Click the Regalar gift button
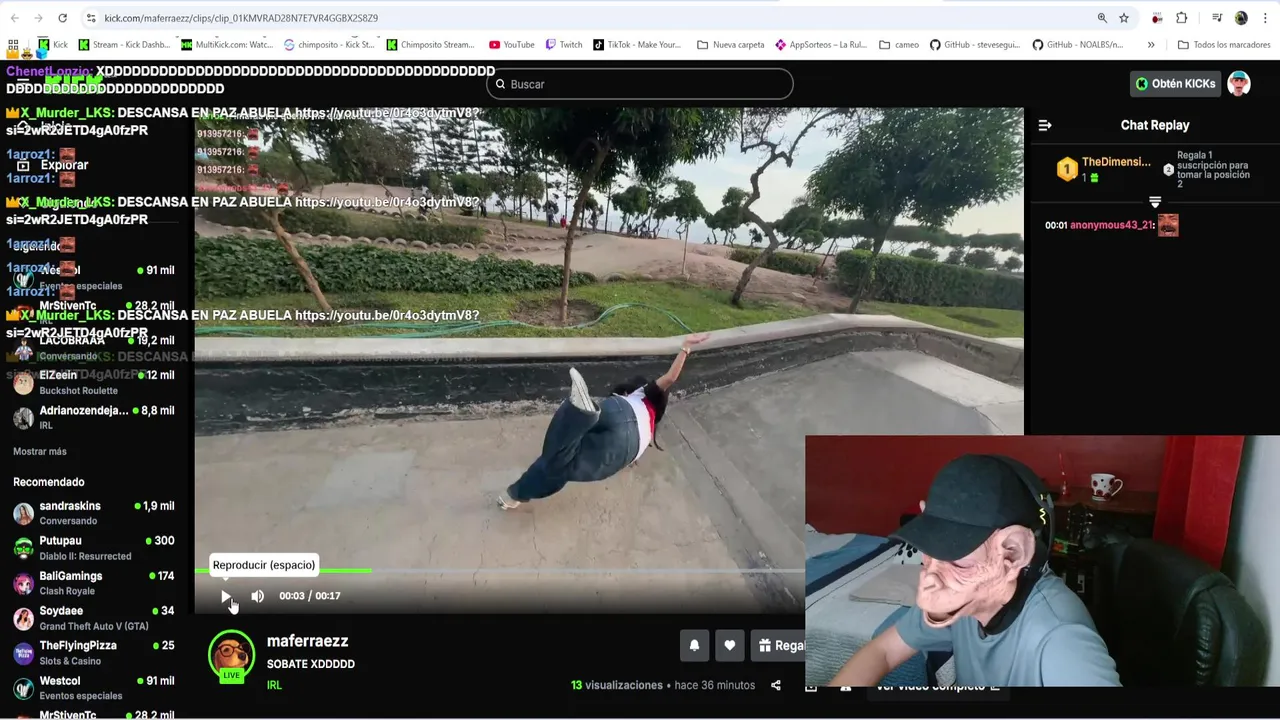 tap(778, 646)
